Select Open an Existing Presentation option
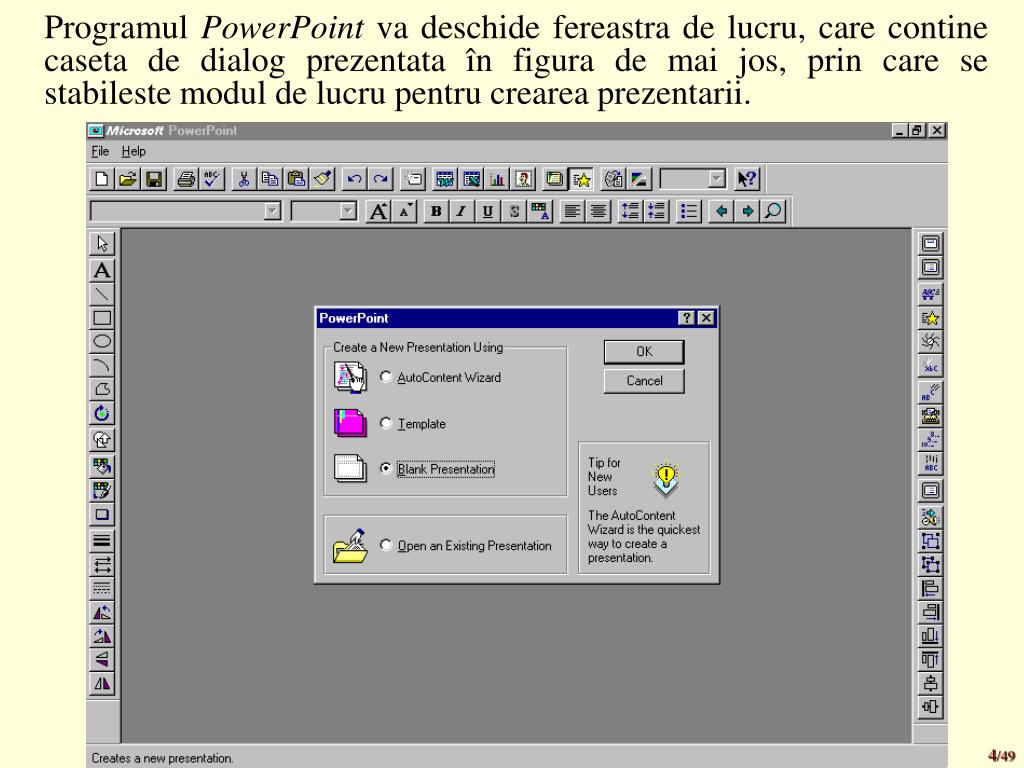The image size is (1024, 768). tap(386, 545)
